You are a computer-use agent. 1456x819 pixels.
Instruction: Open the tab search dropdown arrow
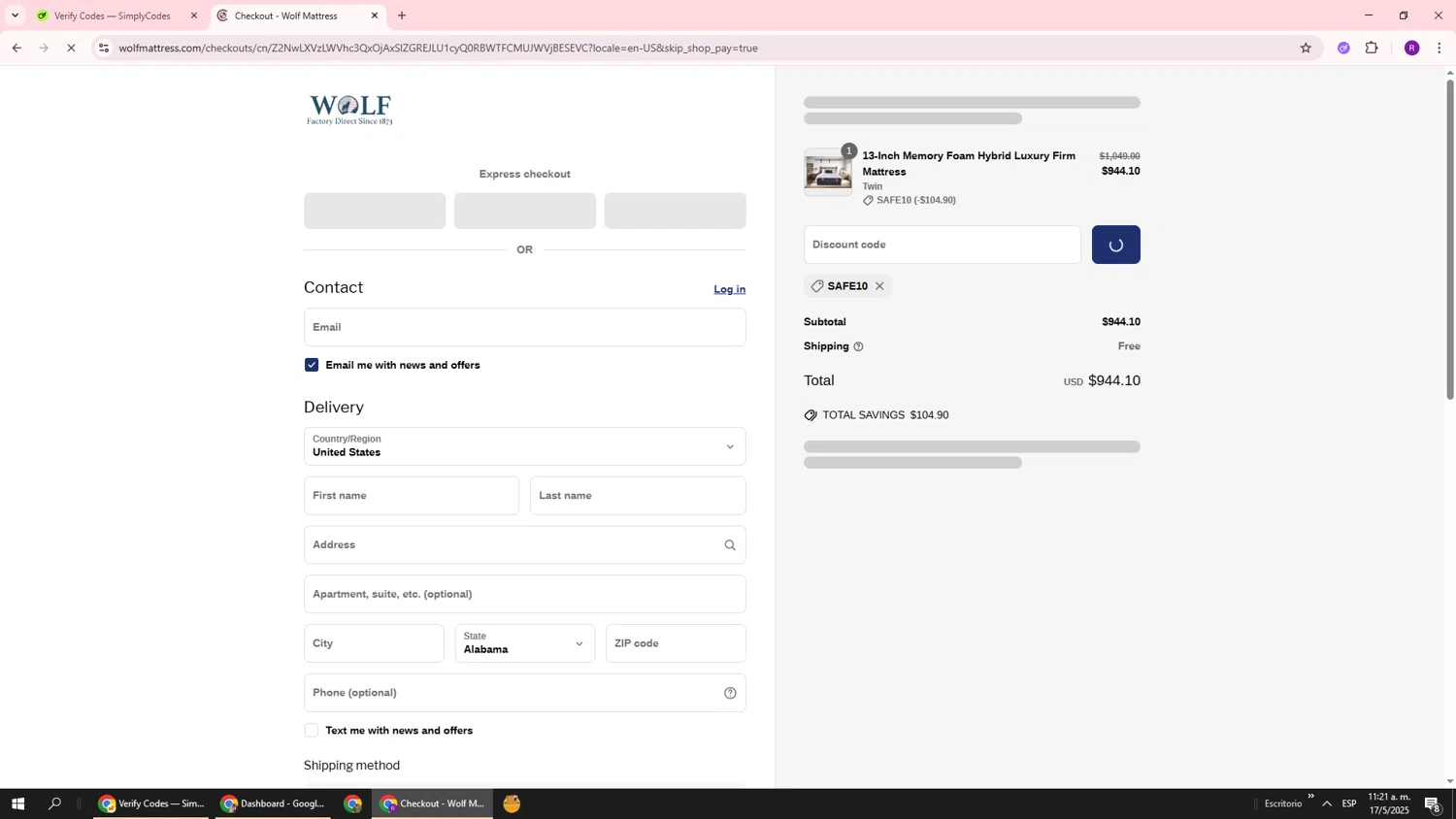point(15,16)
